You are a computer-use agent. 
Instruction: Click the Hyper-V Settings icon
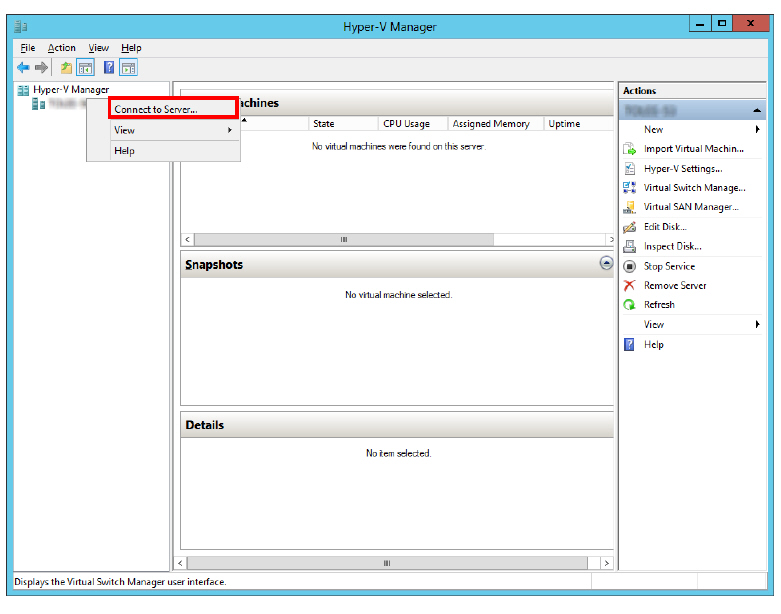630,168
